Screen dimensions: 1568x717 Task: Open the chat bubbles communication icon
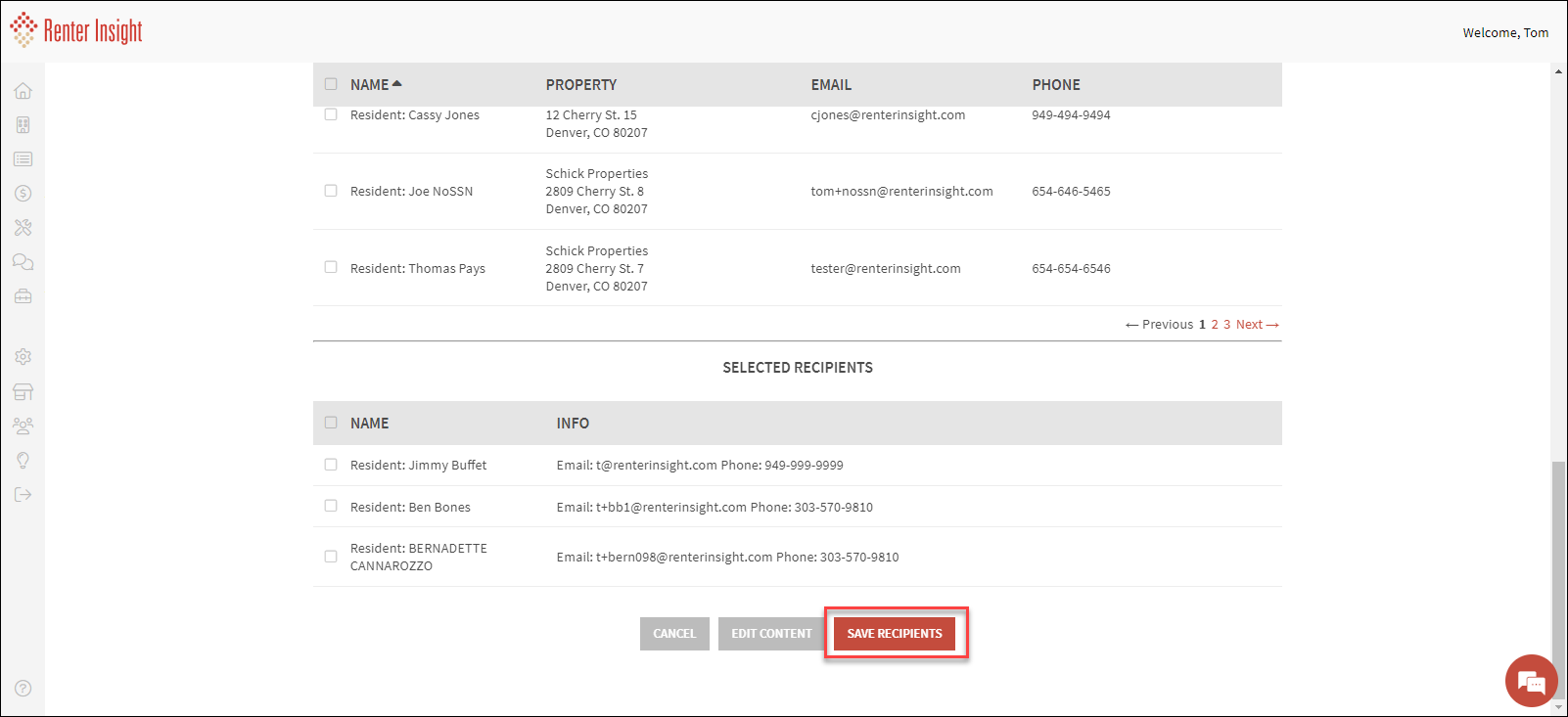point(23,262)
